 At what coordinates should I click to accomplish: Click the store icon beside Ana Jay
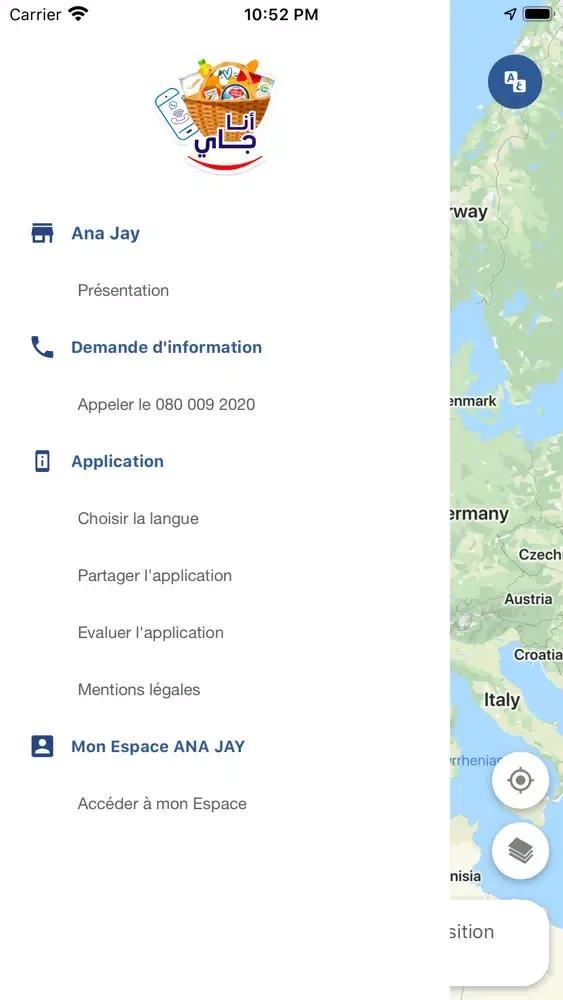point(42,233)
